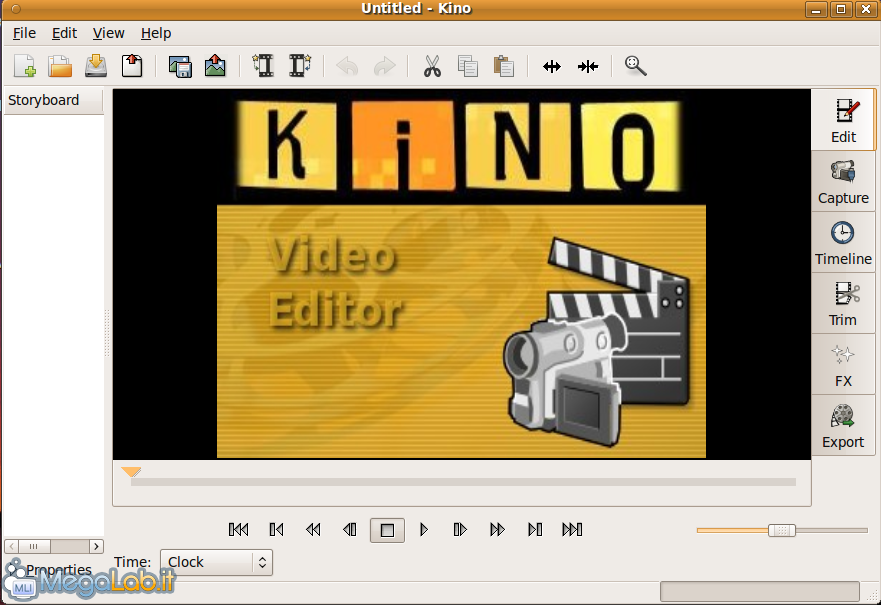Image resolution: width=881 pixels, height=605 pixels.
Task: Step back one frame
Action: pos(349,530)
